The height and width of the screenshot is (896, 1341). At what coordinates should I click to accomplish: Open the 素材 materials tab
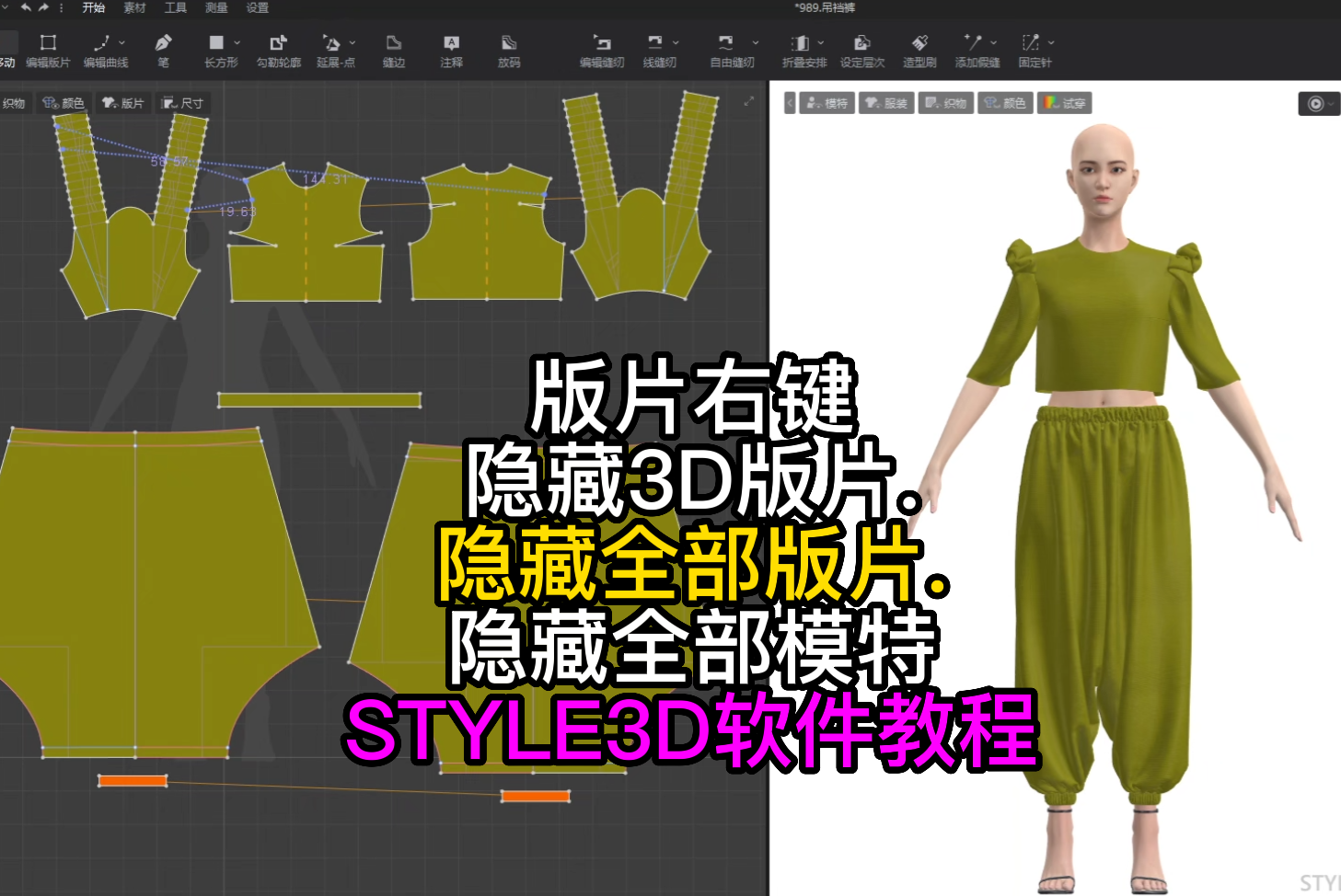pos(134,7)
